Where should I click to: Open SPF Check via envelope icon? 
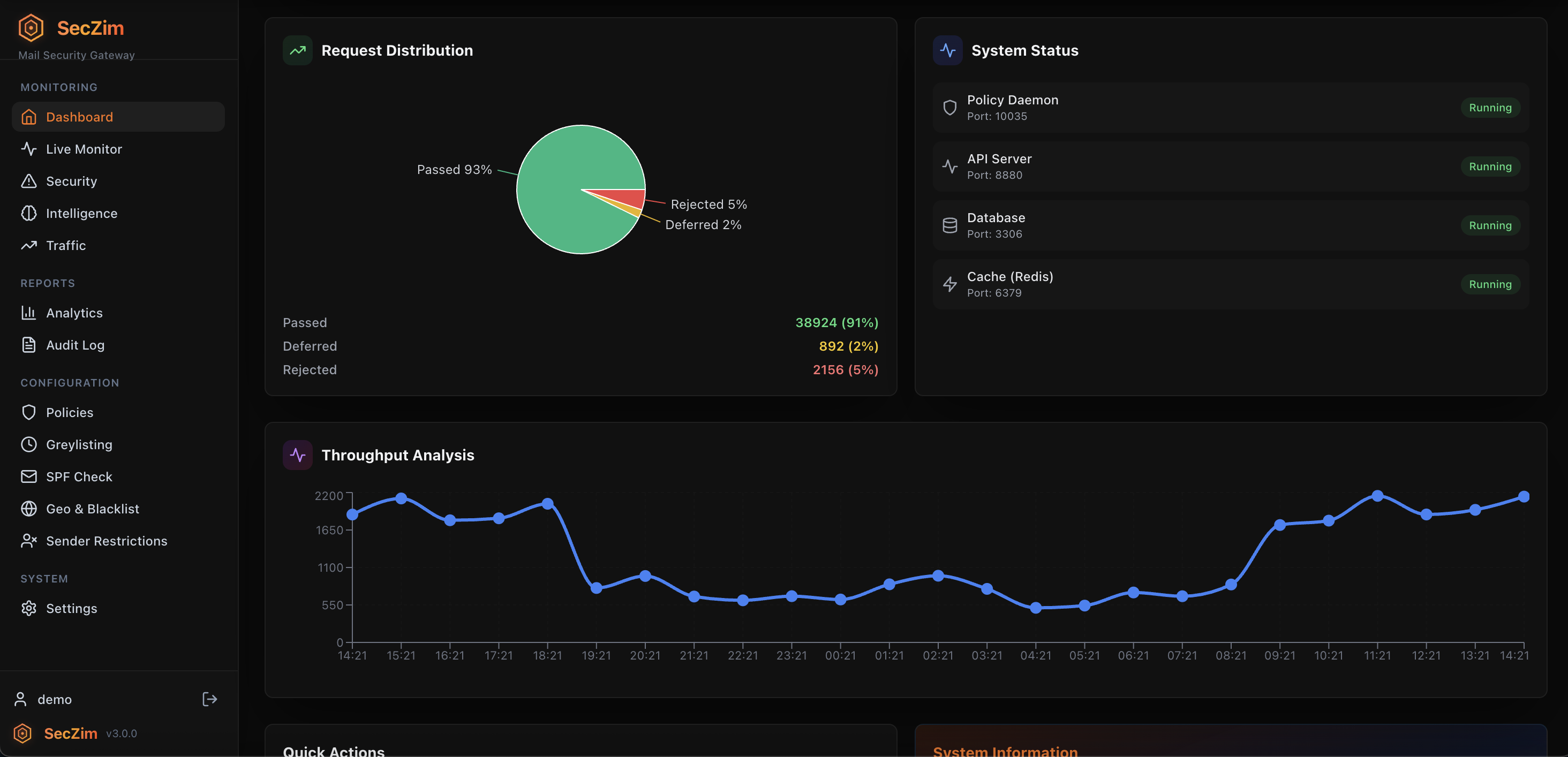(28, 476)
